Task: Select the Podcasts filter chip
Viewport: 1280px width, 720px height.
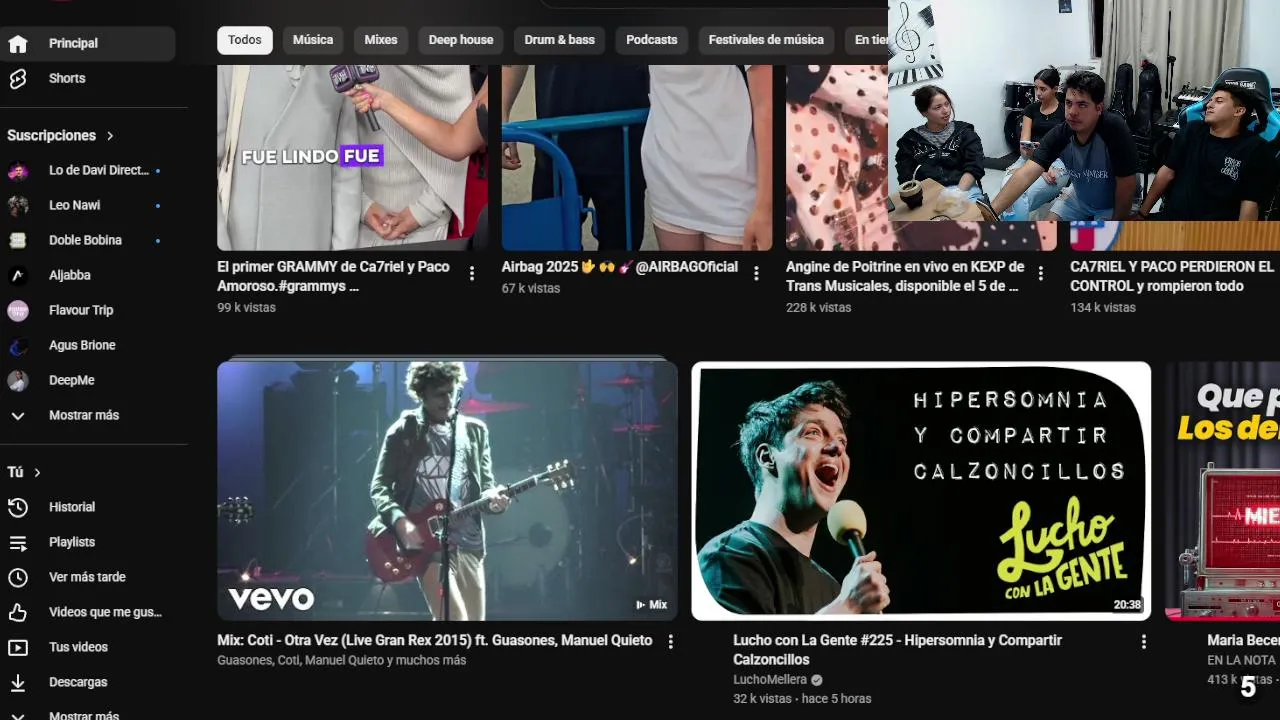Action: (652, 40)
